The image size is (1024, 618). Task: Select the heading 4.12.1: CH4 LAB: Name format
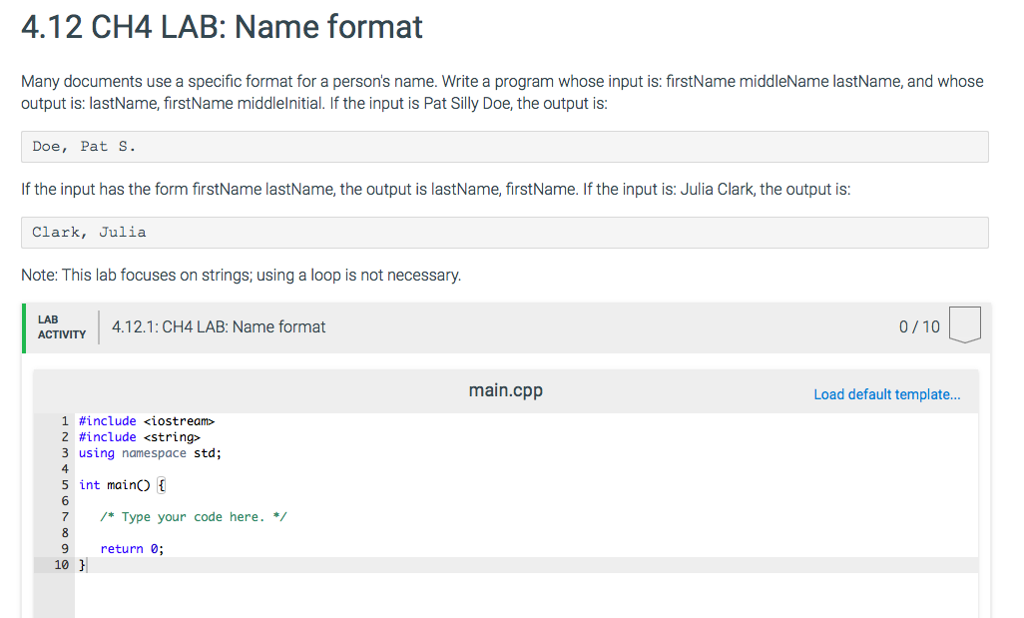tap(220, 326)
